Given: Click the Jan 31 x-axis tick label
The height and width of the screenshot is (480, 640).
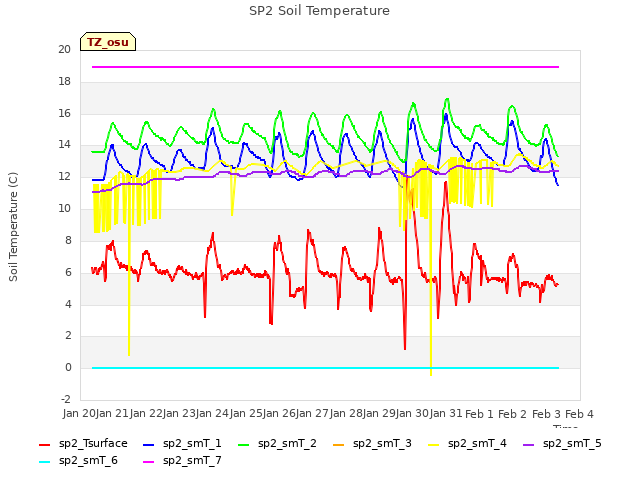Looking at the screenshot, I should (x=446, y=414).
